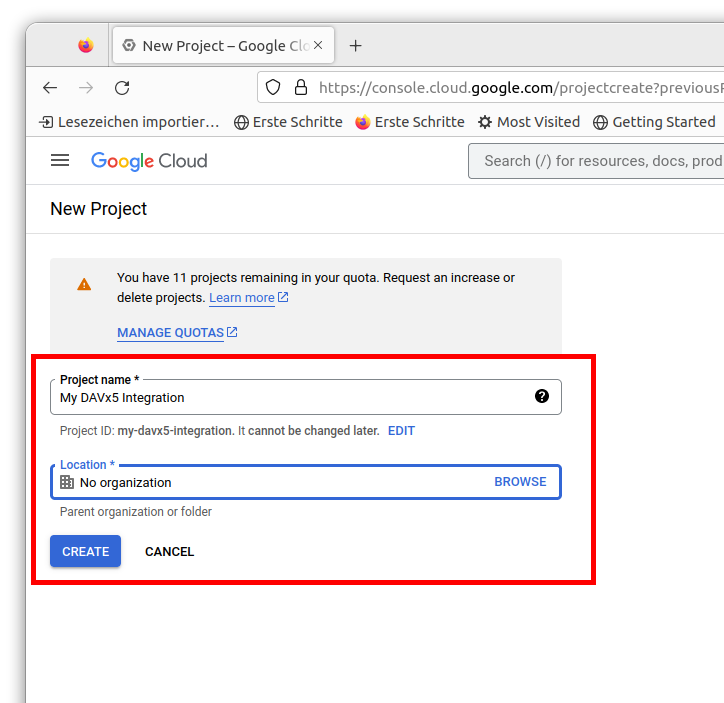724x703 pixels.
Task: Reload the current page
Action: click(122, 87)
